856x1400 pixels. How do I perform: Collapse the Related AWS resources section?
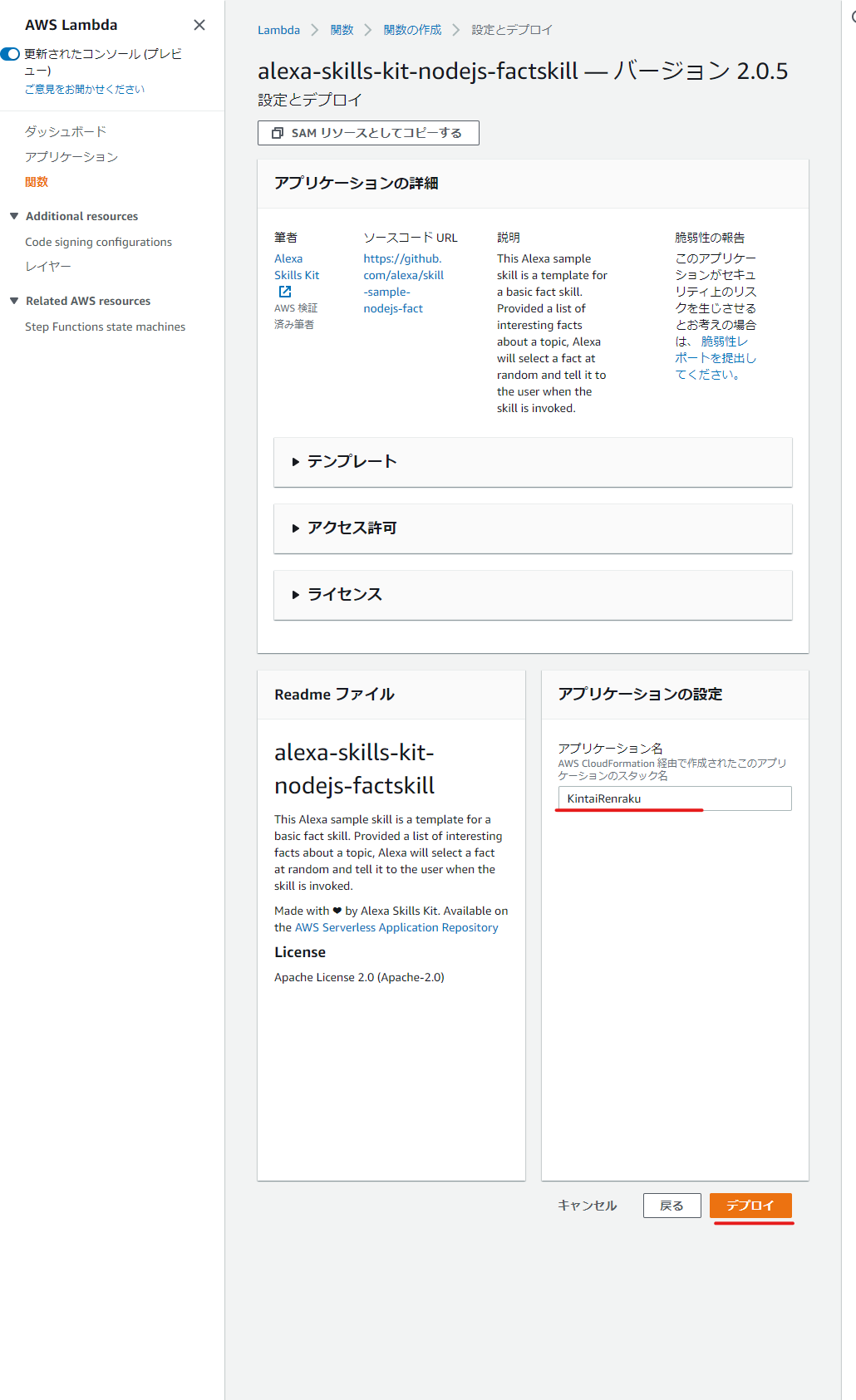(14, 301)
